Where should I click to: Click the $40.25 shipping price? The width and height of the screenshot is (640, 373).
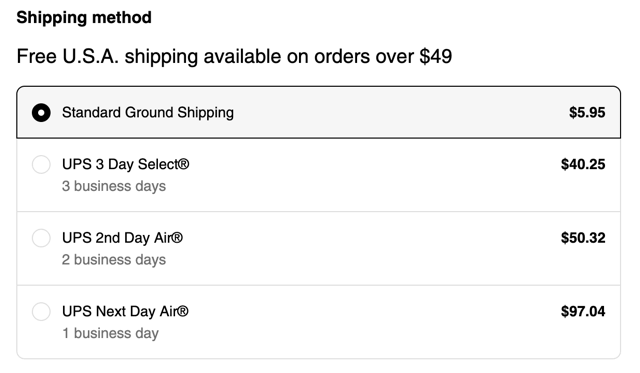pyautogui.click(x=583, y=164)
